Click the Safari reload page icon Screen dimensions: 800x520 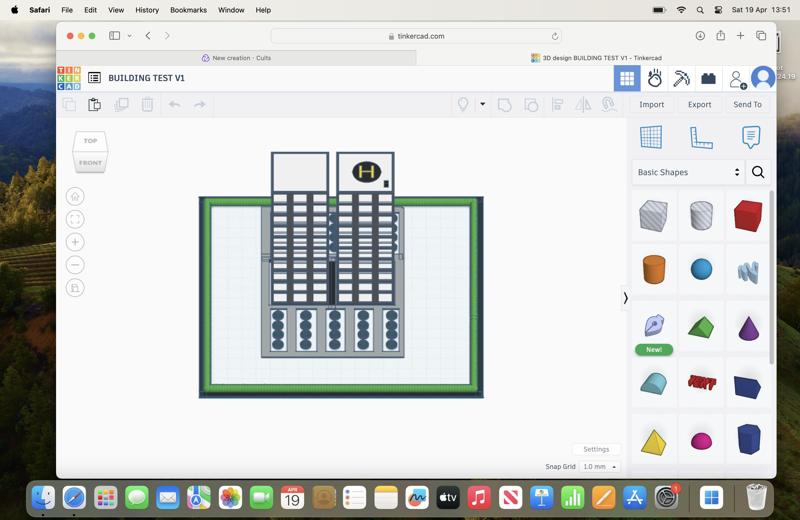coord(555,36)
